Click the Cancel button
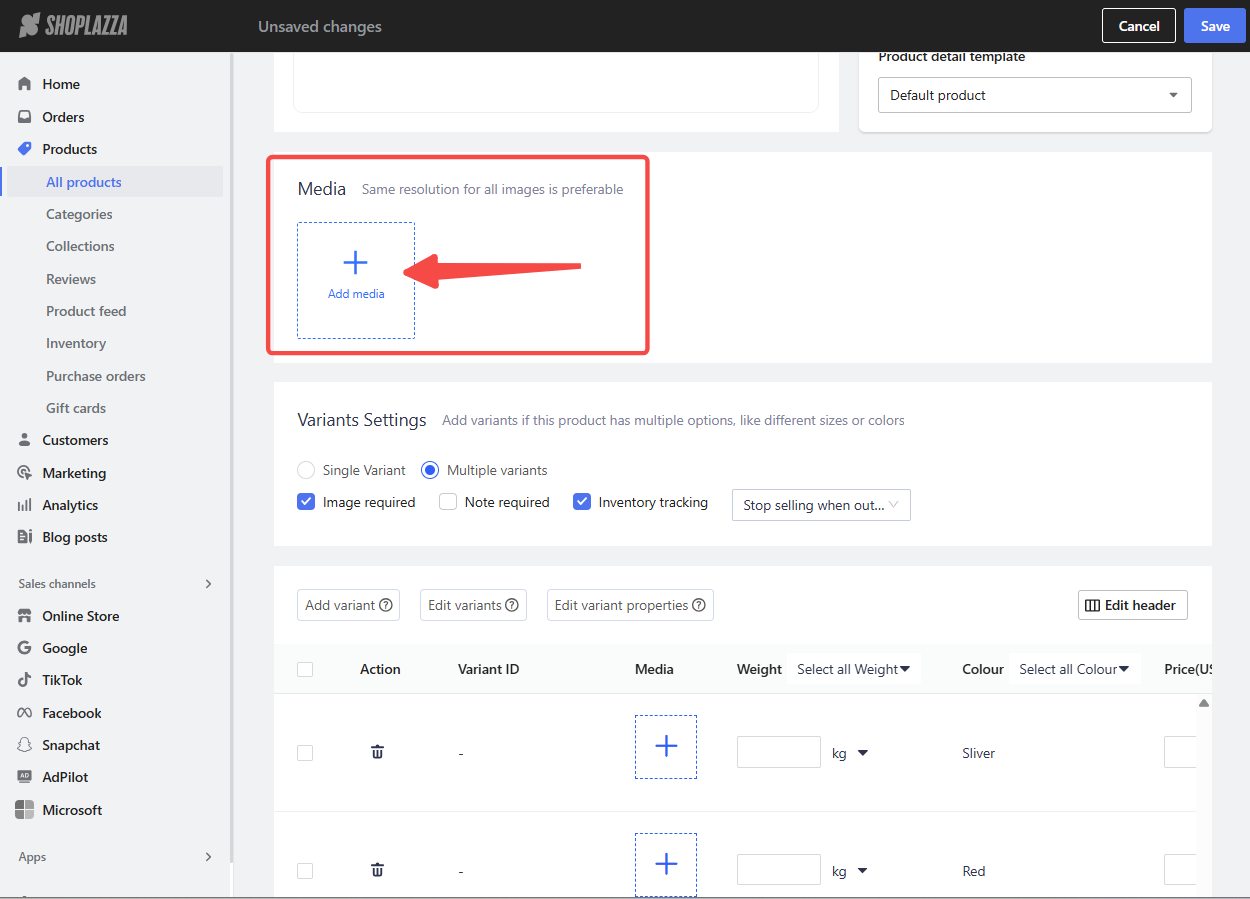Image resolution: width=1250 pixels, height=899 pixels. (1139, 26)
